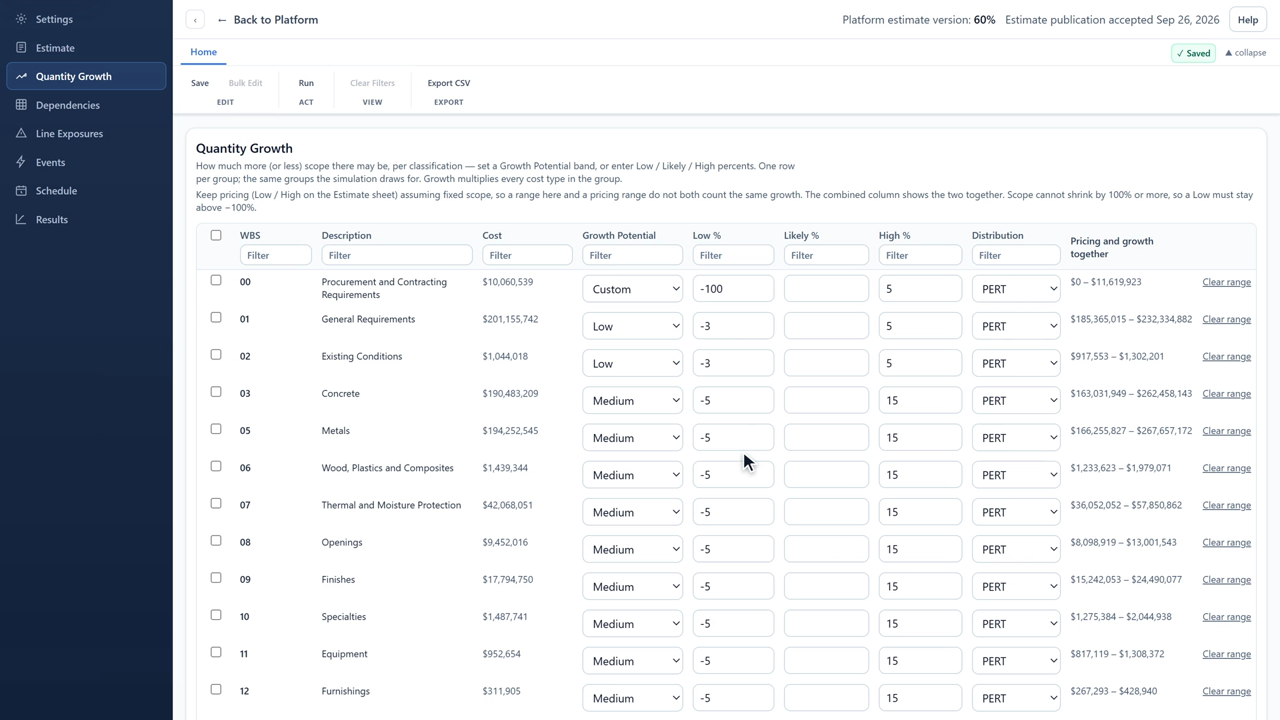Click the Description filter field
The height and width of the screenshot is (720, 1280).
(397, 255)
